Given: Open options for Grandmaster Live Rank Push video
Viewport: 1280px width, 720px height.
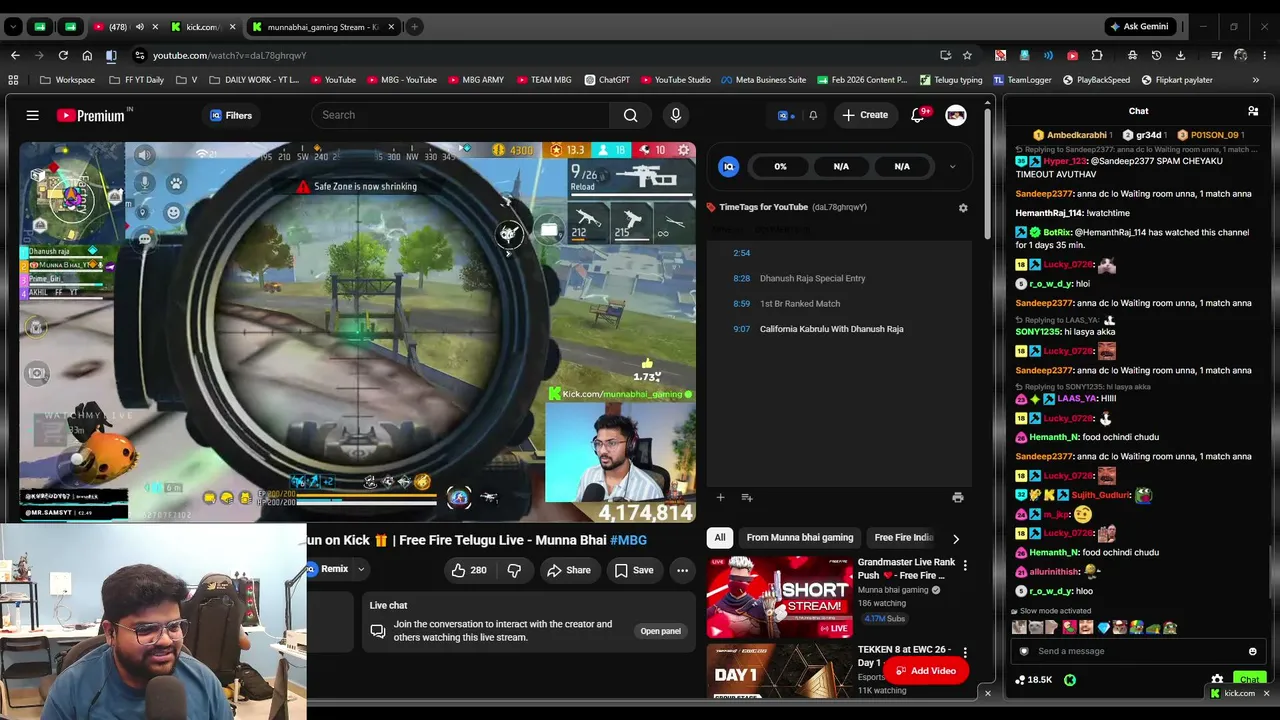Looking at the screenshot, I should click(x=965, y=566).
